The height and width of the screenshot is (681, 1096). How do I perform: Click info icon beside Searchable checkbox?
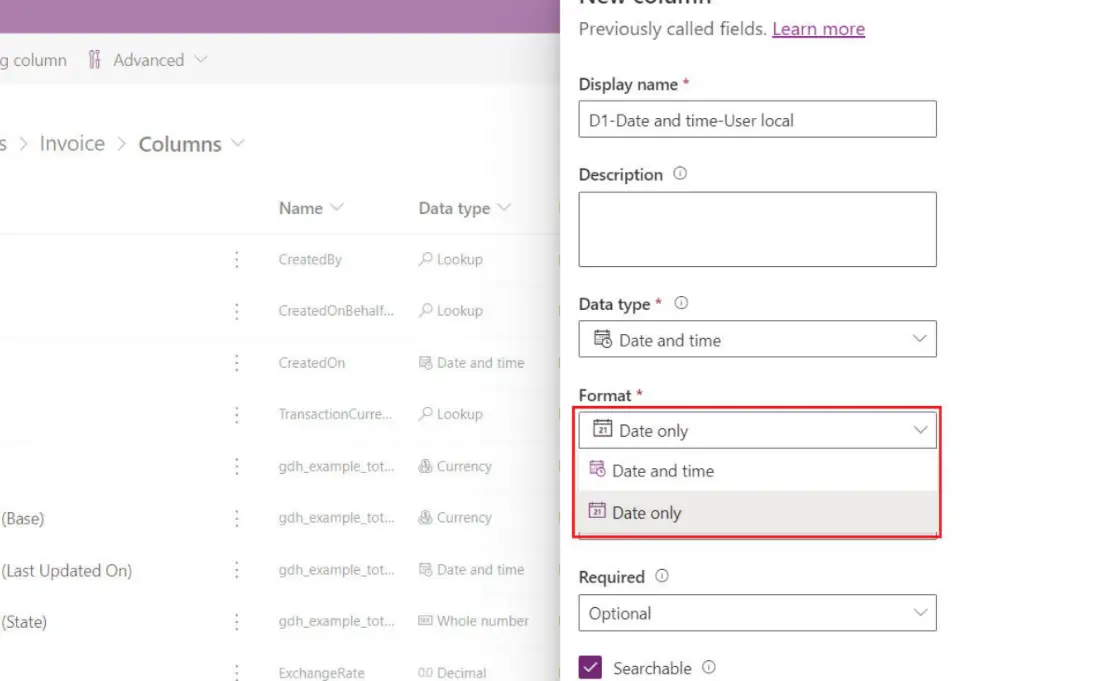pyautogui.click(x=709, y=667)
